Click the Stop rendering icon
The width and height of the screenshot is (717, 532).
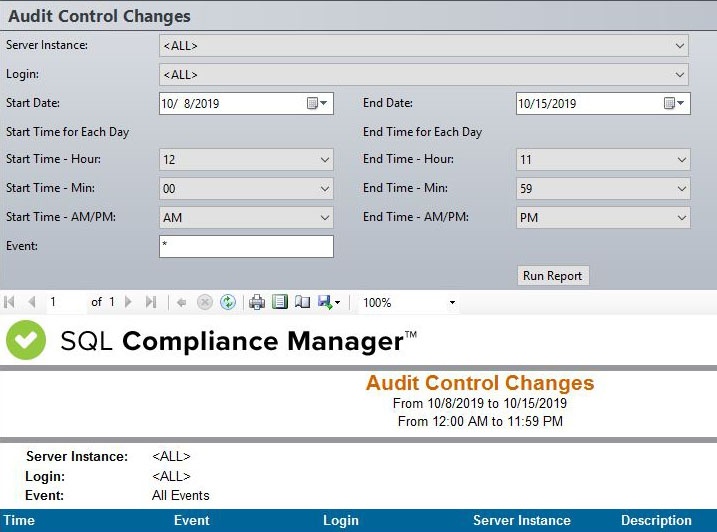[205, 302]
